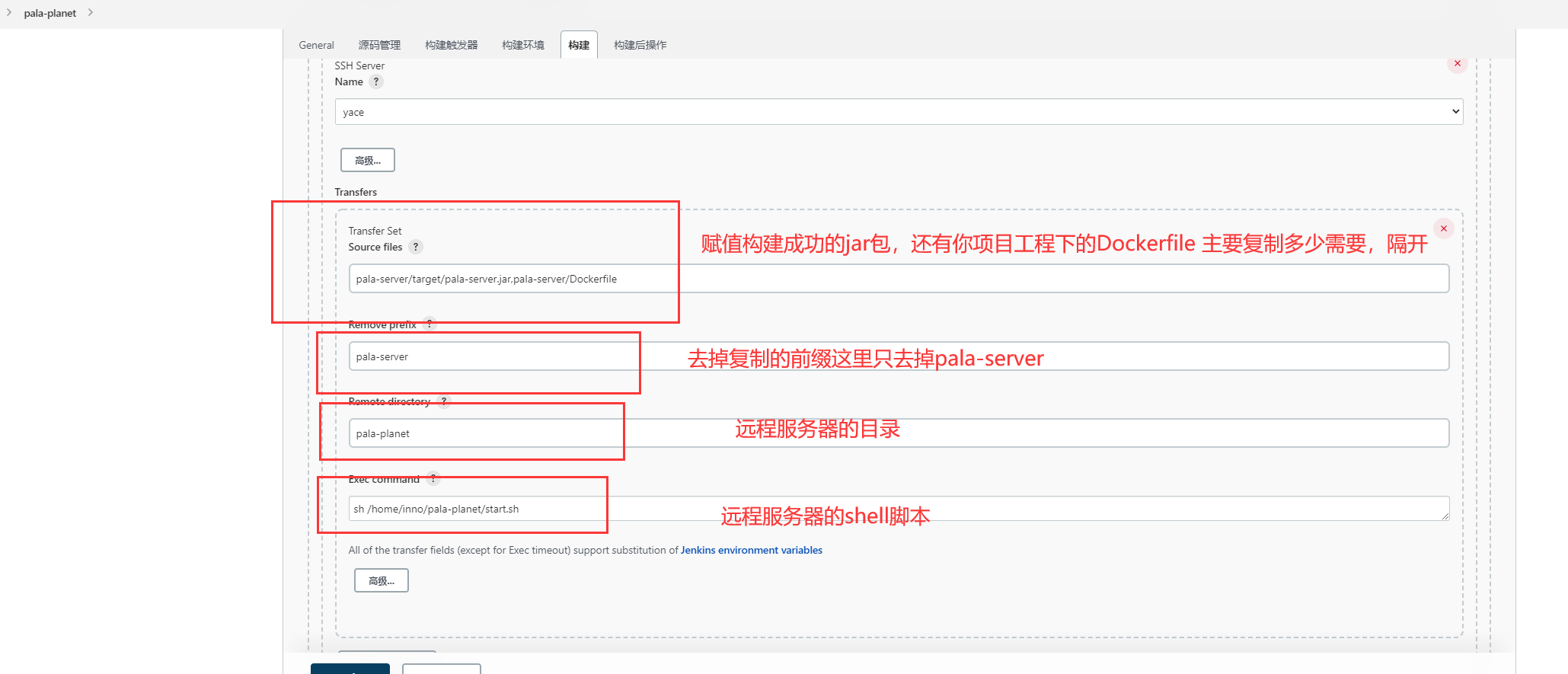
Task: Click the Exec command textarea corner grip
Action: (1445, 516)
